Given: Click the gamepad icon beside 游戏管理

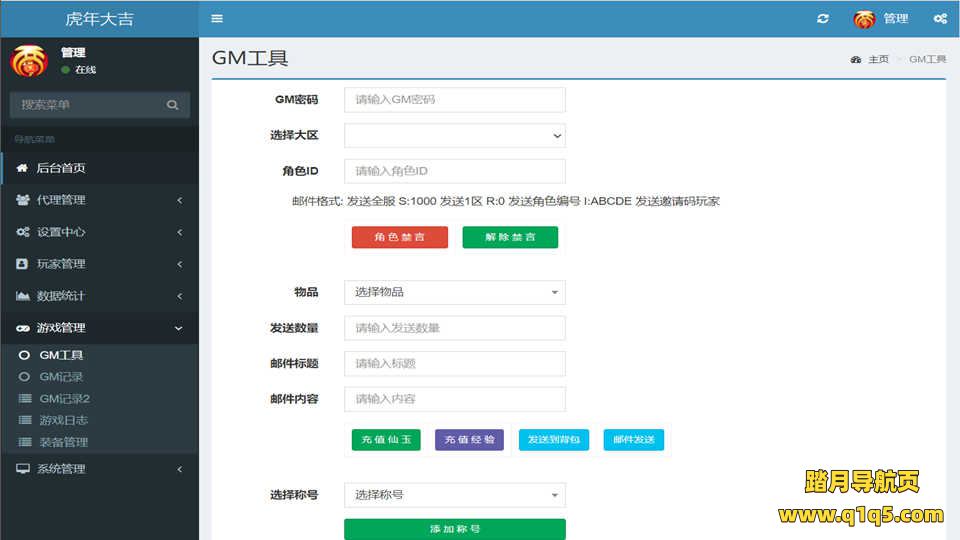Looking at the screenshot, I should [22, 328].
